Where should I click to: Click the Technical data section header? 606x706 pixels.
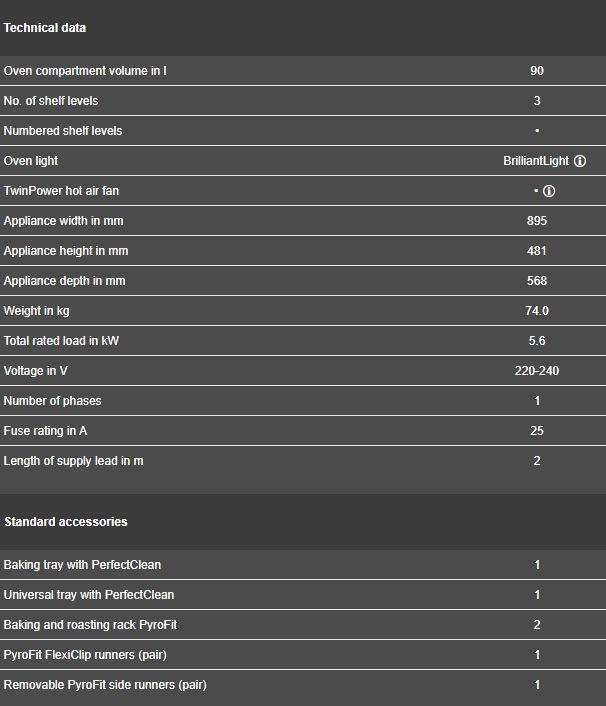tap(45, 28)
